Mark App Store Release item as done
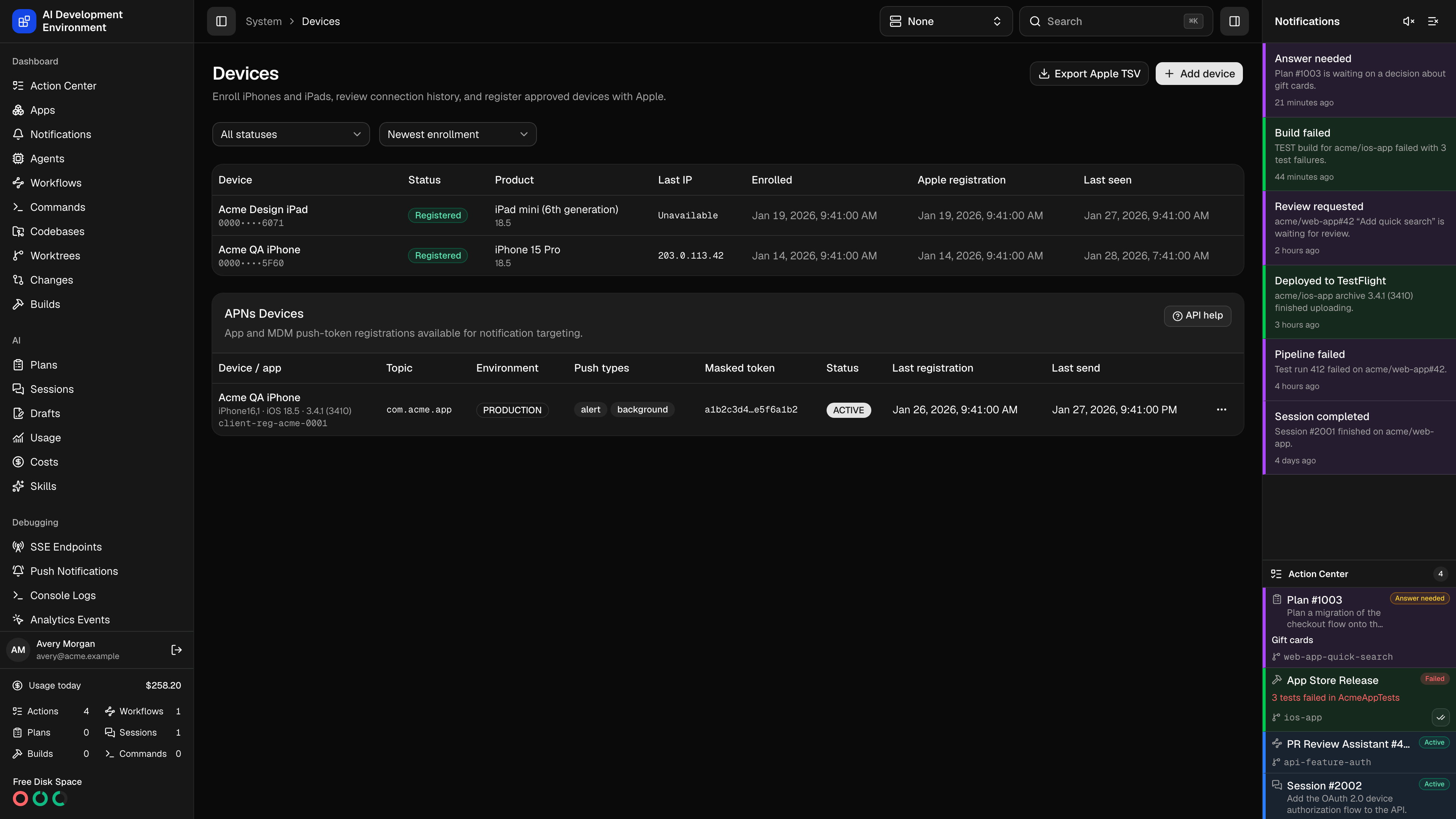Viewport: 1456px width, 819px height. tap(1440, 717)
